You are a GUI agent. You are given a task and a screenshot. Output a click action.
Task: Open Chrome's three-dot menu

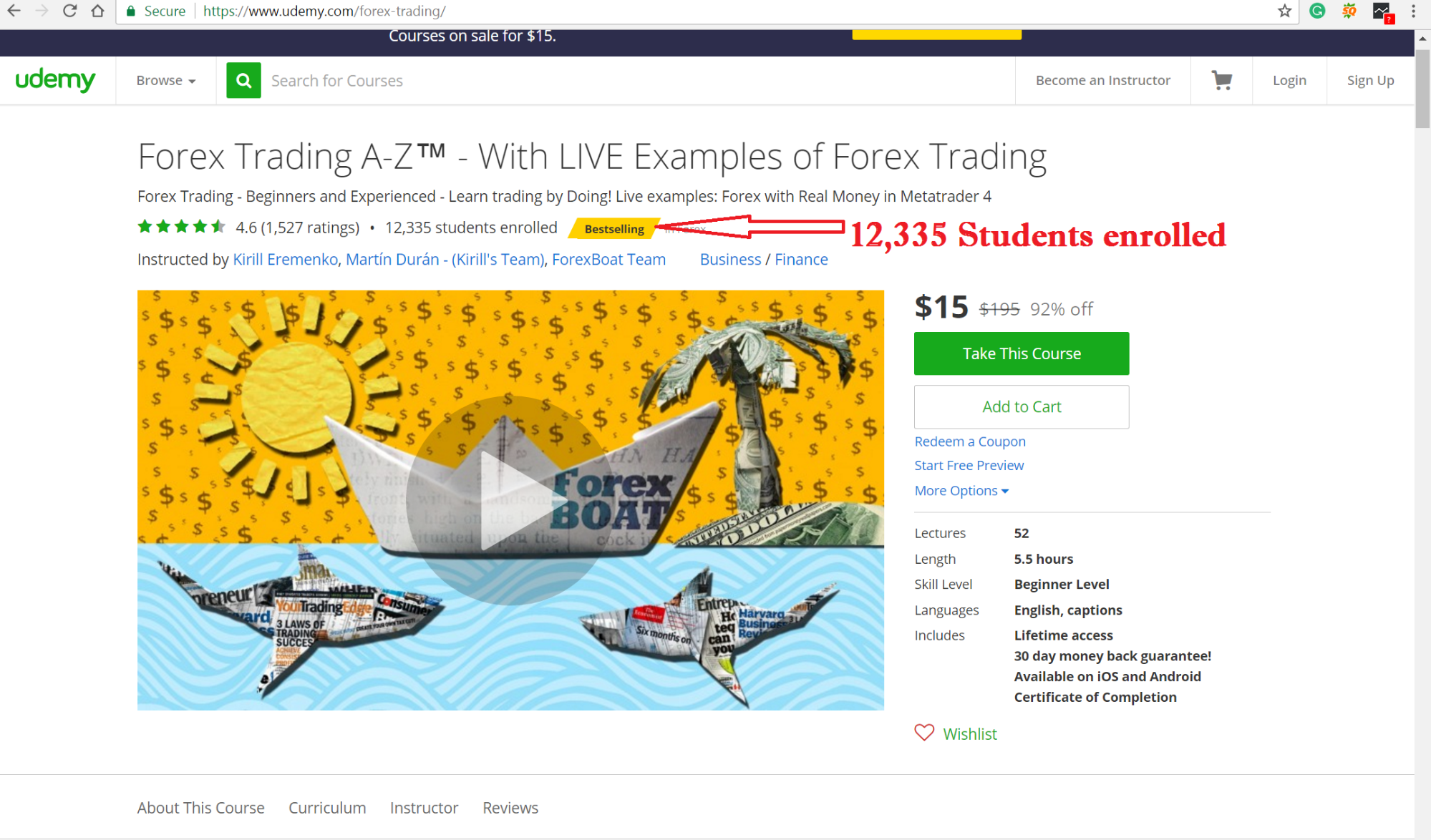pos(1413,11)
